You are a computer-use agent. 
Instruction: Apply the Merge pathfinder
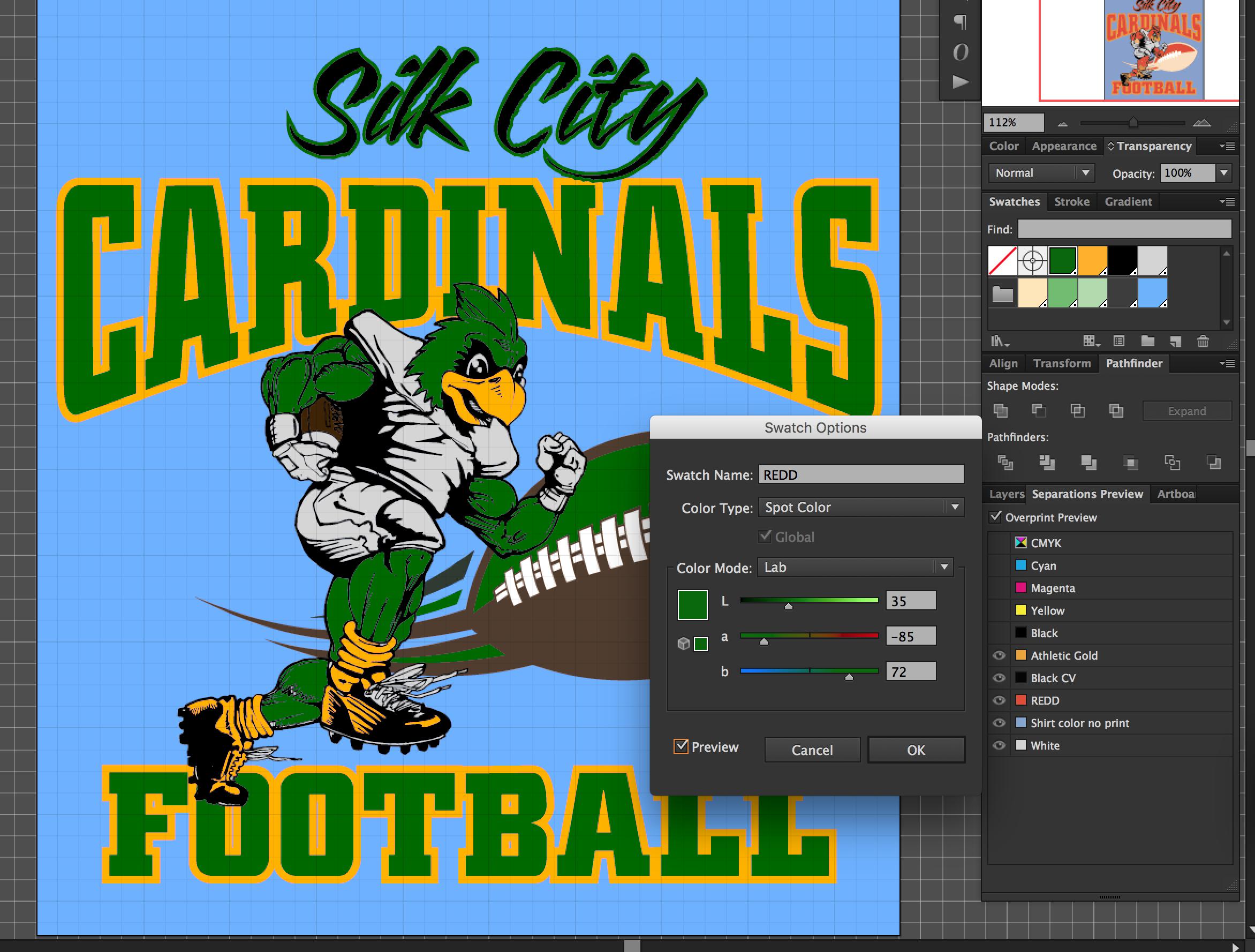click(1089, 463)
